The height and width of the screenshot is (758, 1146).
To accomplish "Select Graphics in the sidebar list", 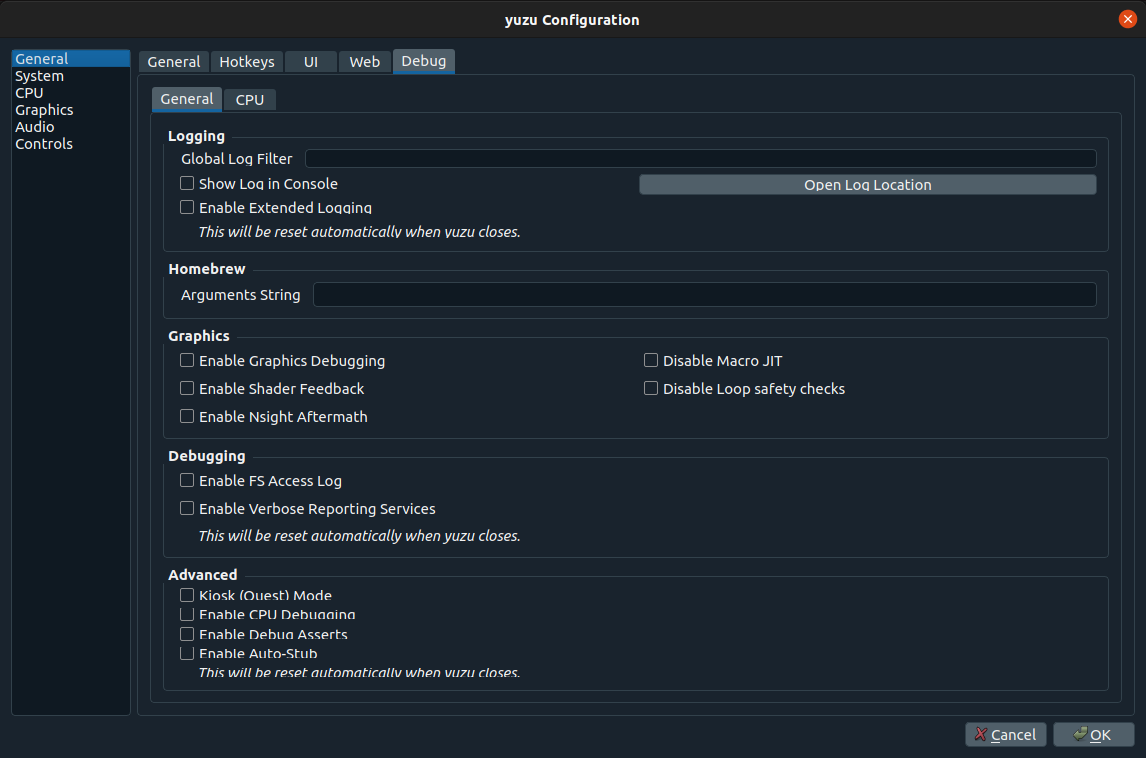I will click(44, 110).
